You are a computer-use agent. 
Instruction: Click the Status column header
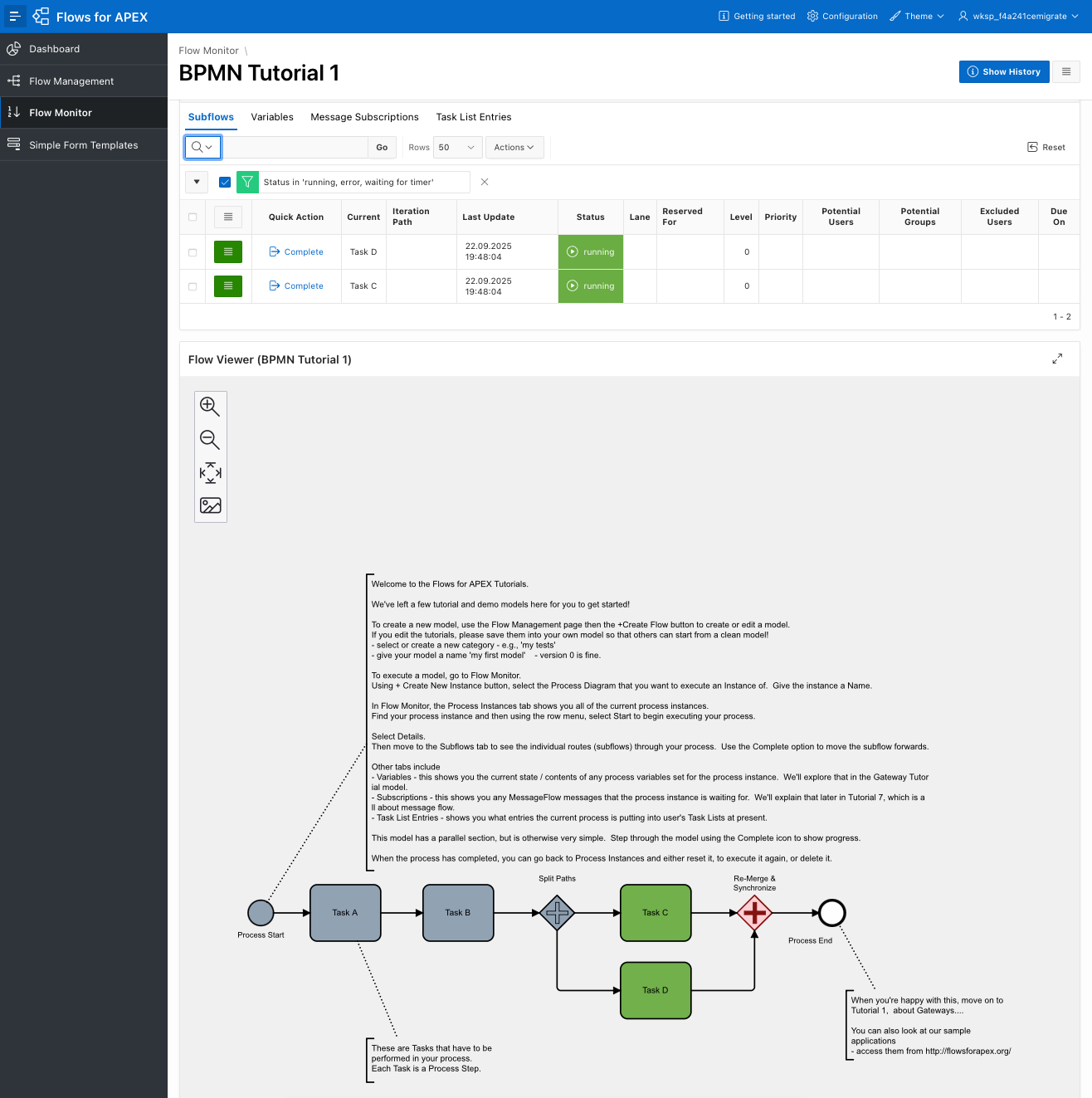click(591, 217)
